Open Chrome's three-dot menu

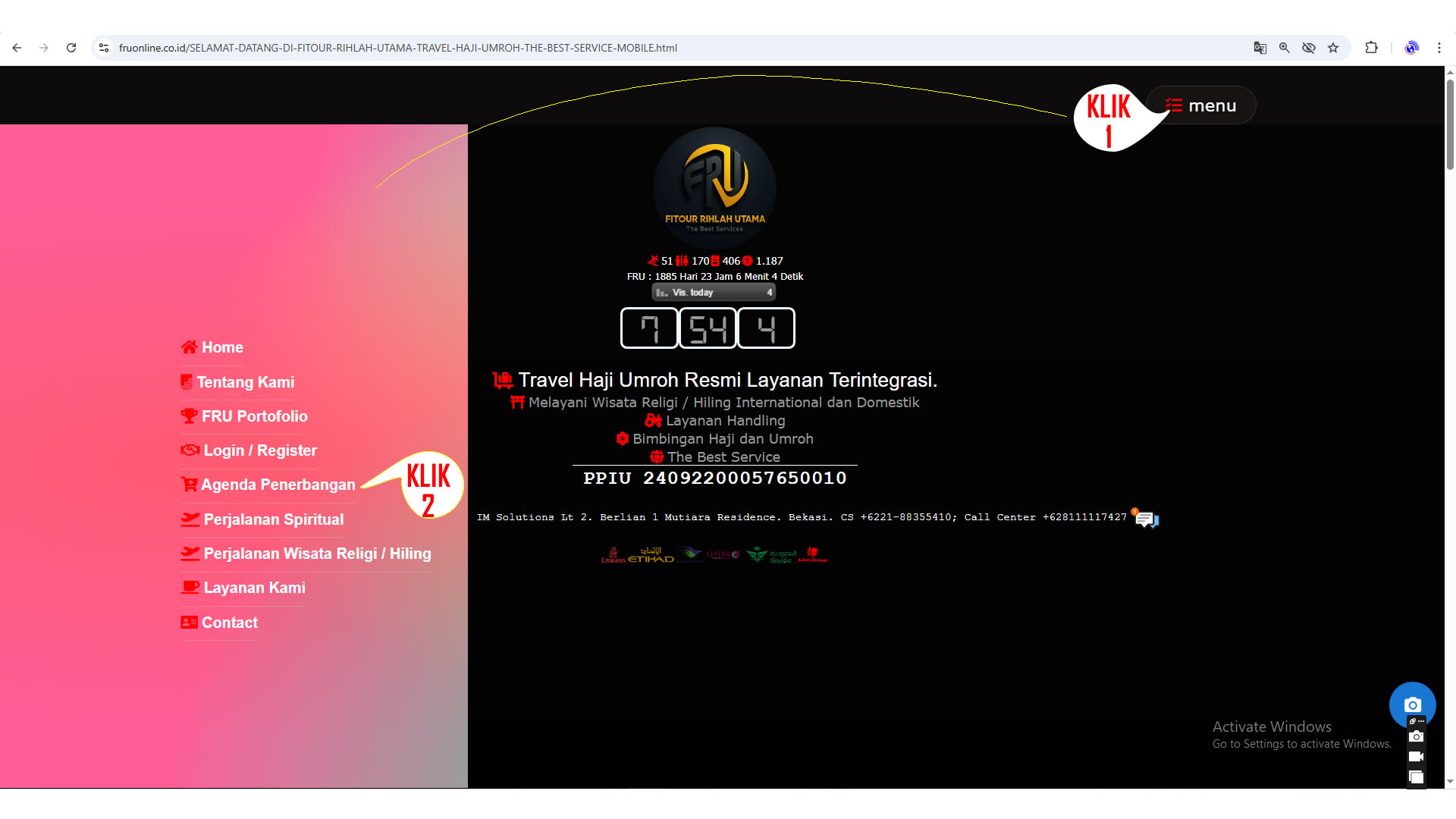[x=1439, y=48]
